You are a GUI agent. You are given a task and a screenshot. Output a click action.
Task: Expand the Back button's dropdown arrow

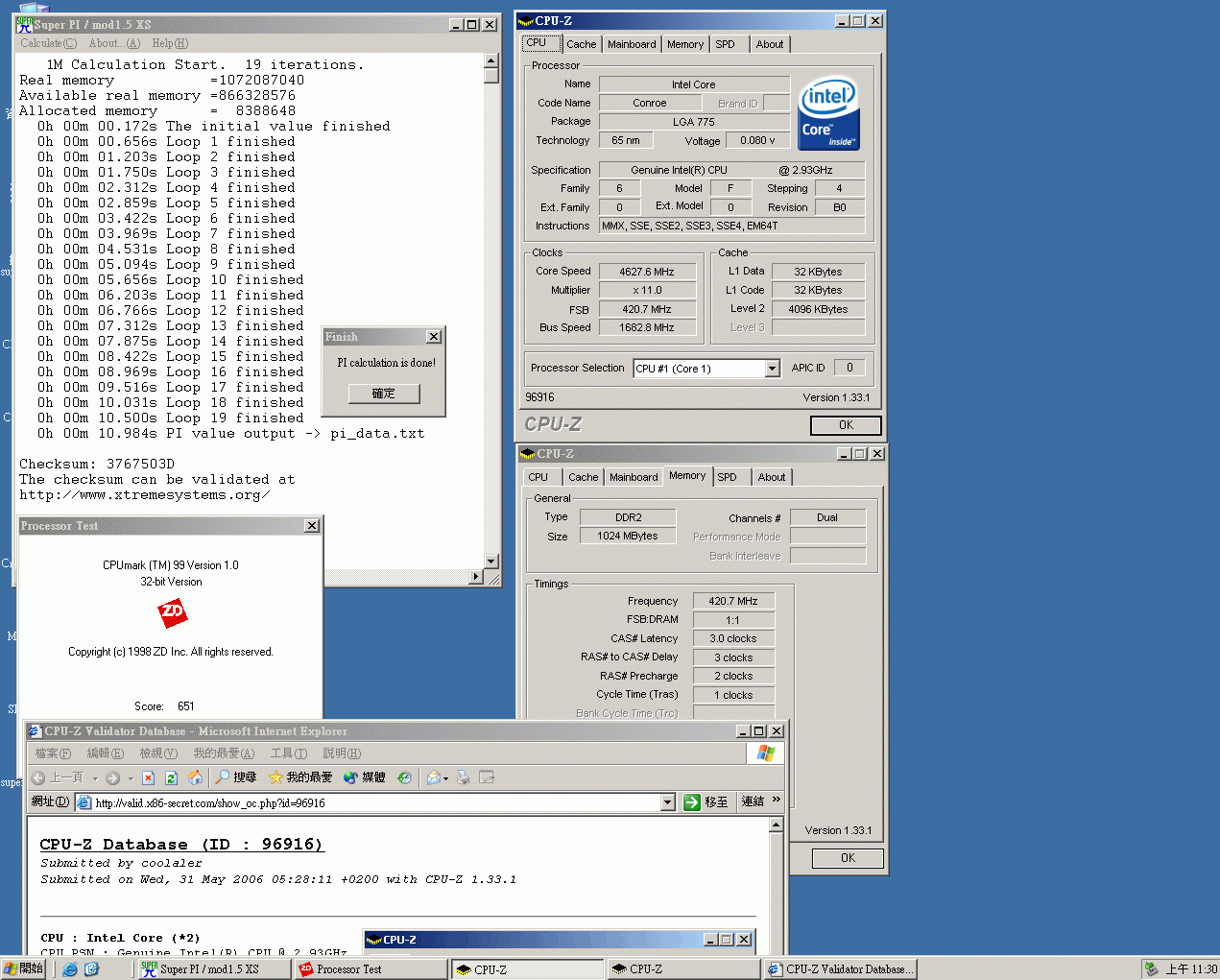96,777
